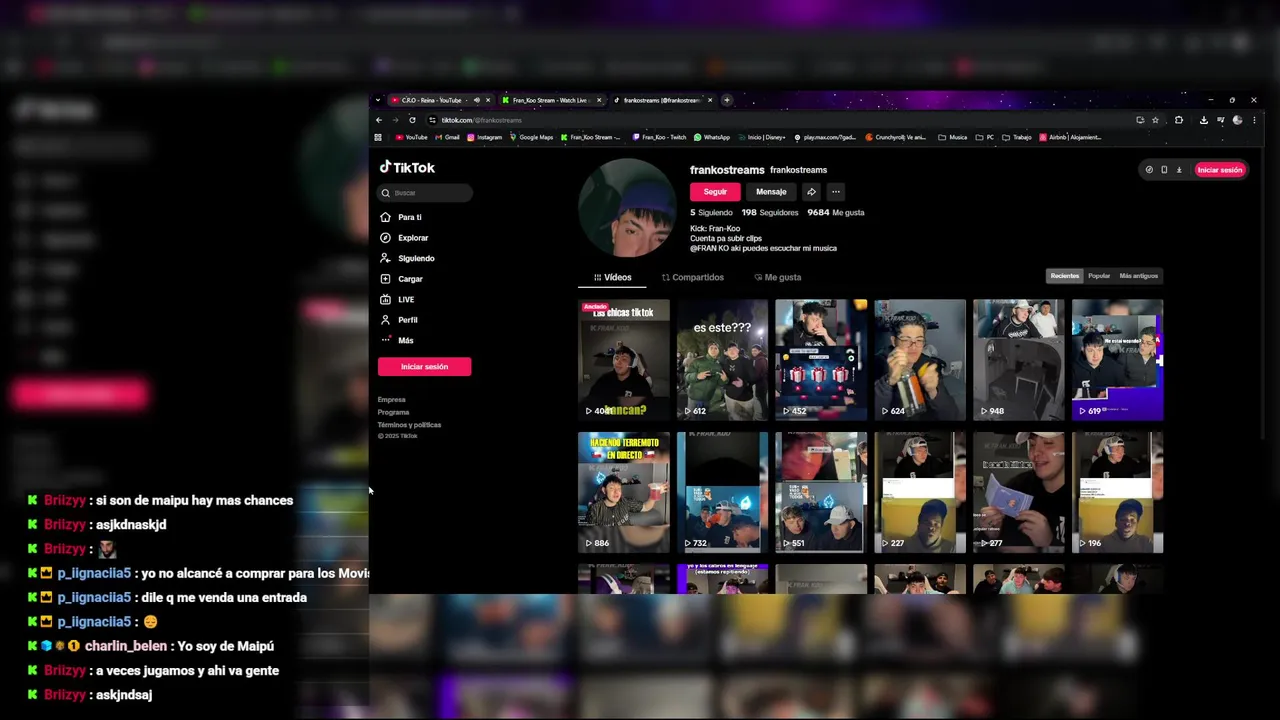Open the Perfil sidebar icon
The image size is (1280, 720).
click(x=385, y=320)
